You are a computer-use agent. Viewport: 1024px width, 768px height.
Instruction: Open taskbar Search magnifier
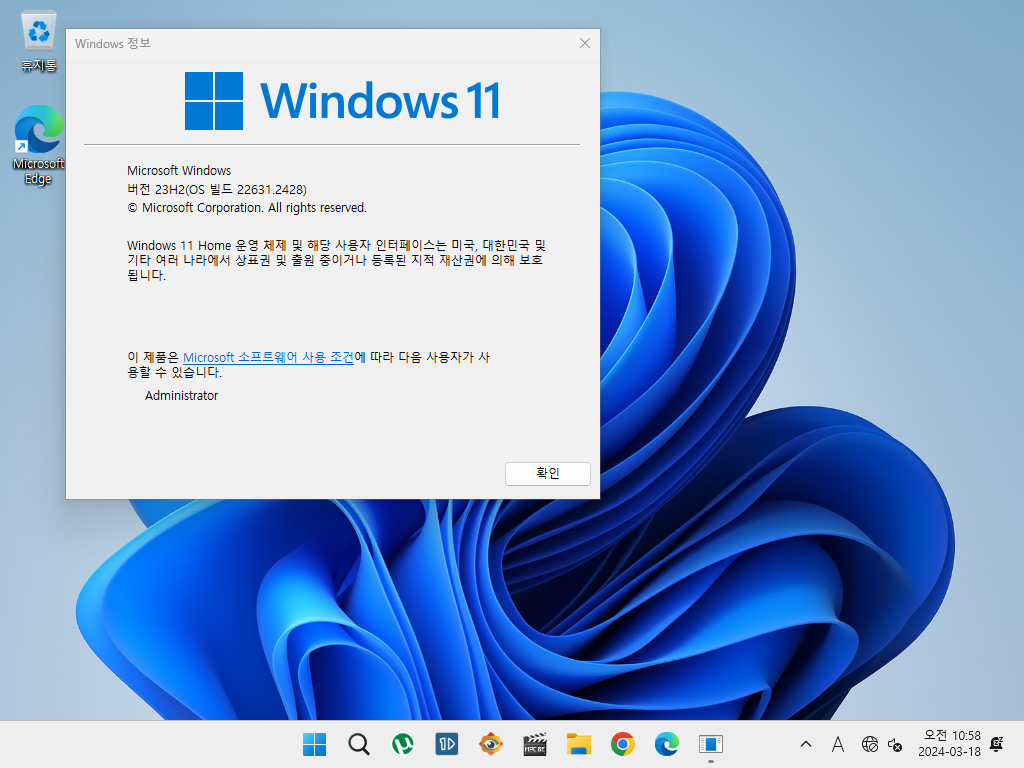(x=359, y=744)
